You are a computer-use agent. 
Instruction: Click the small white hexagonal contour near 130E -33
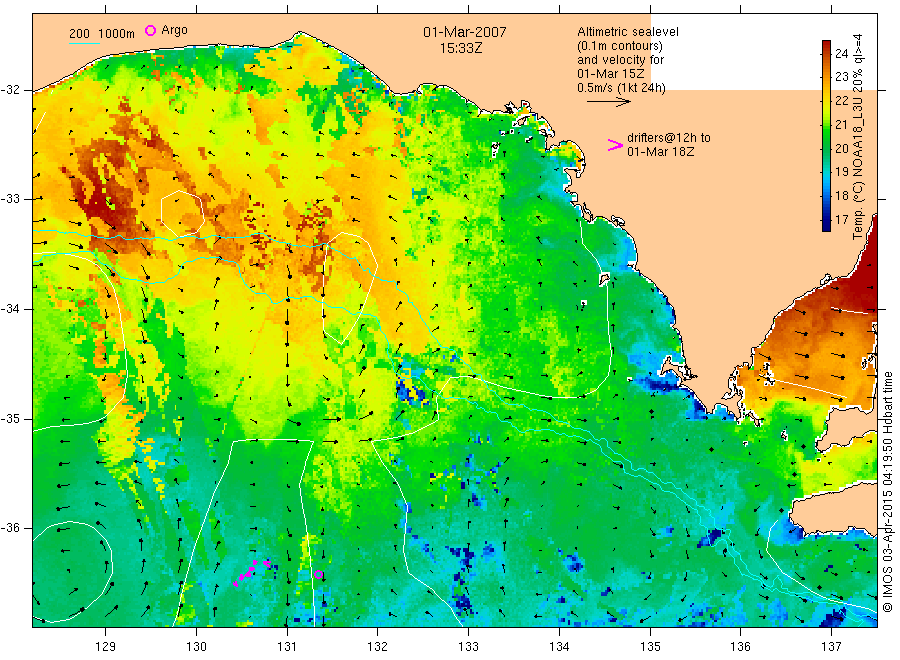(183, 212)
